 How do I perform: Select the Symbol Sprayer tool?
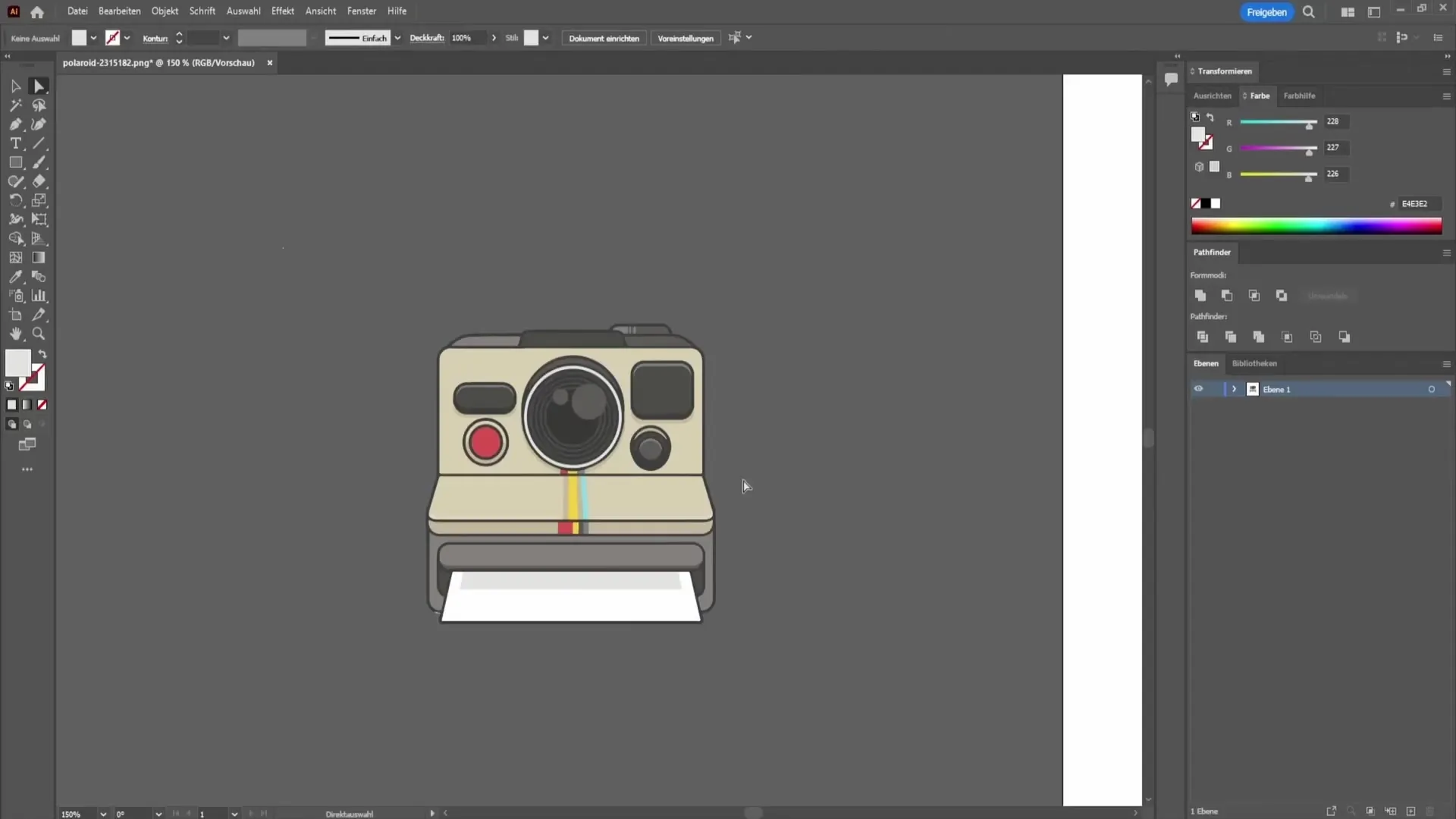[16, 296]
